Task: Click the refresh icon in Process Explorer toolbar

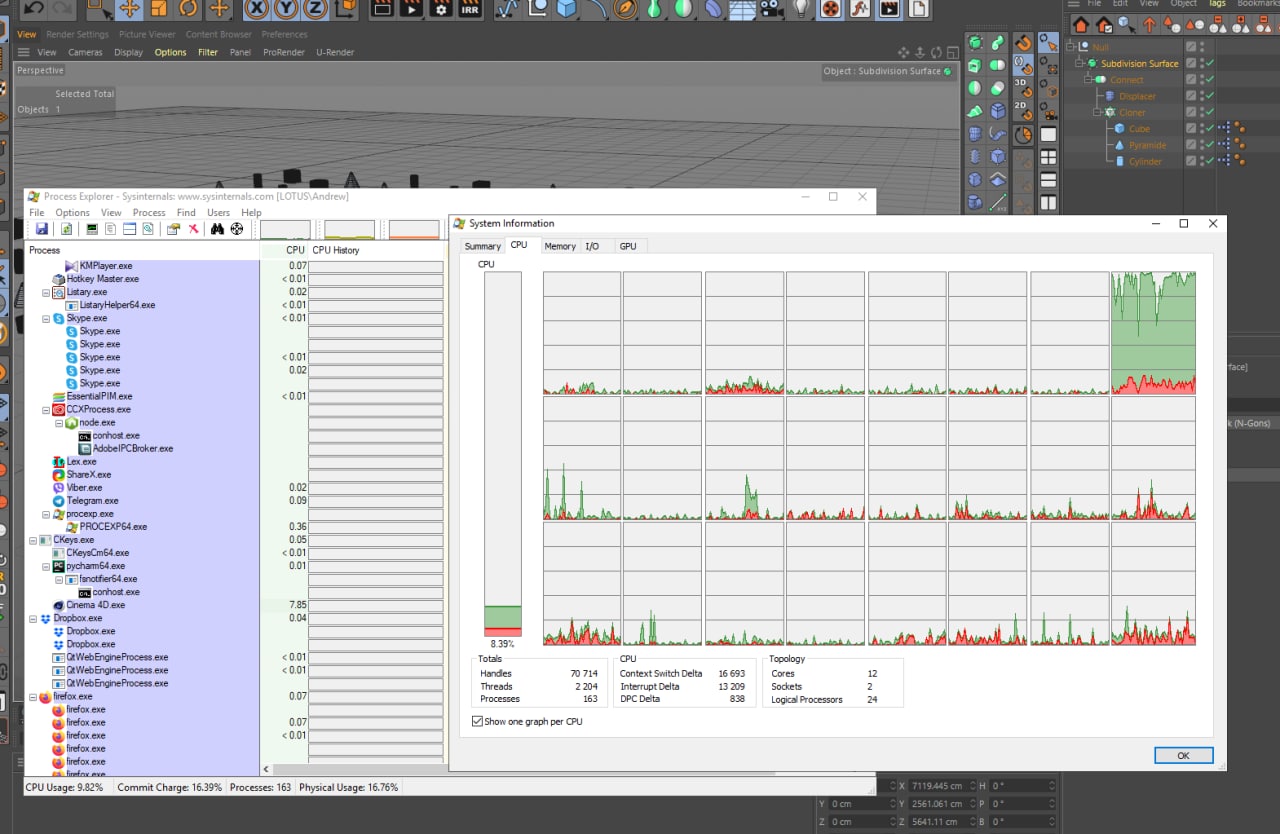Action: tap(67, 229)
